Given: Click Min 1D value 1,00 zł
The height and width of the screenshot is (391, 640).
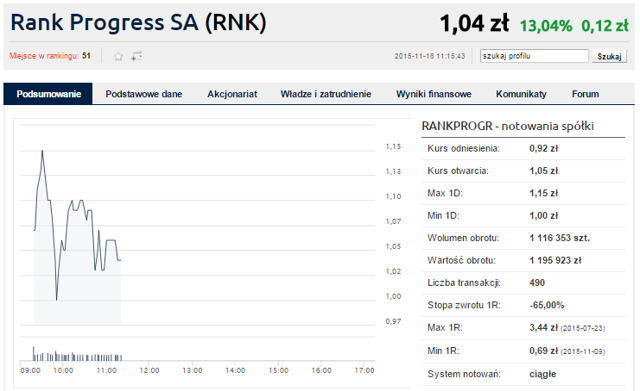Looking at the screenshot, I should tap(543, 216).
